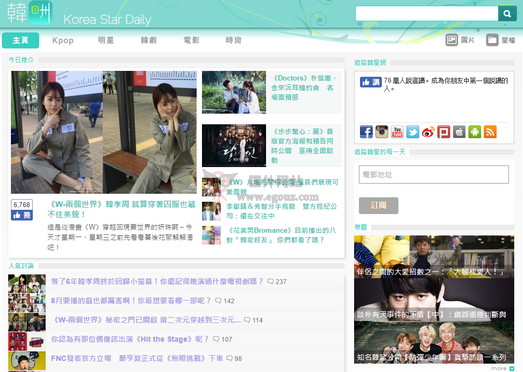The width and height of the screenshot is (523, 372).
Task: Click the pictures gallery icon in navigation
Action: tap(452, 40)
